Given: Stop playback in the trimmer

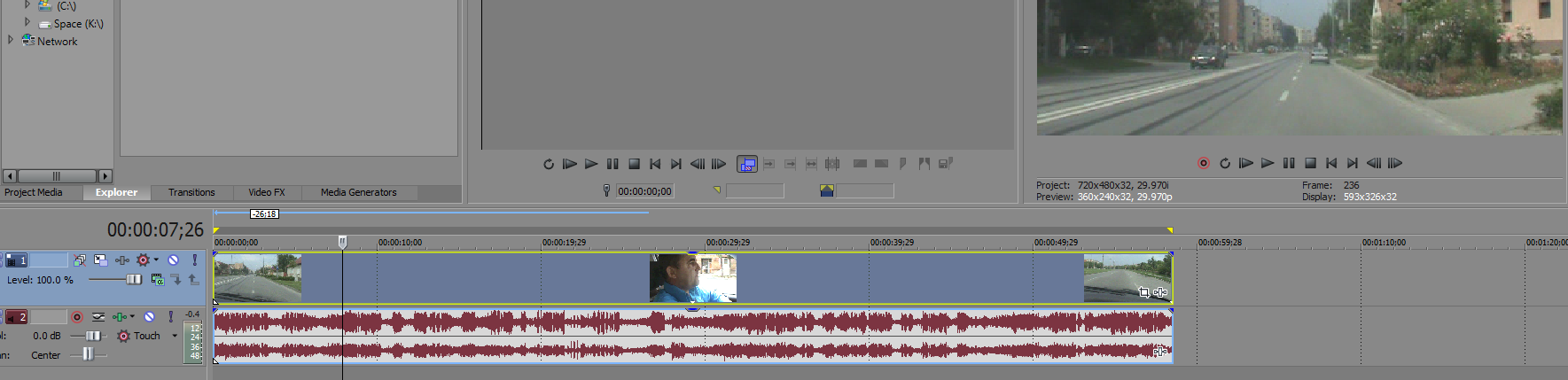Looking at the screenshot, I should pyautogui.click(x=634, y=164).
